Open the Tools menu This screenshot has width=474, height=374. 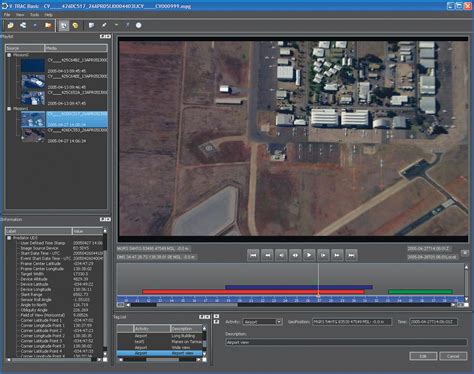34,15
